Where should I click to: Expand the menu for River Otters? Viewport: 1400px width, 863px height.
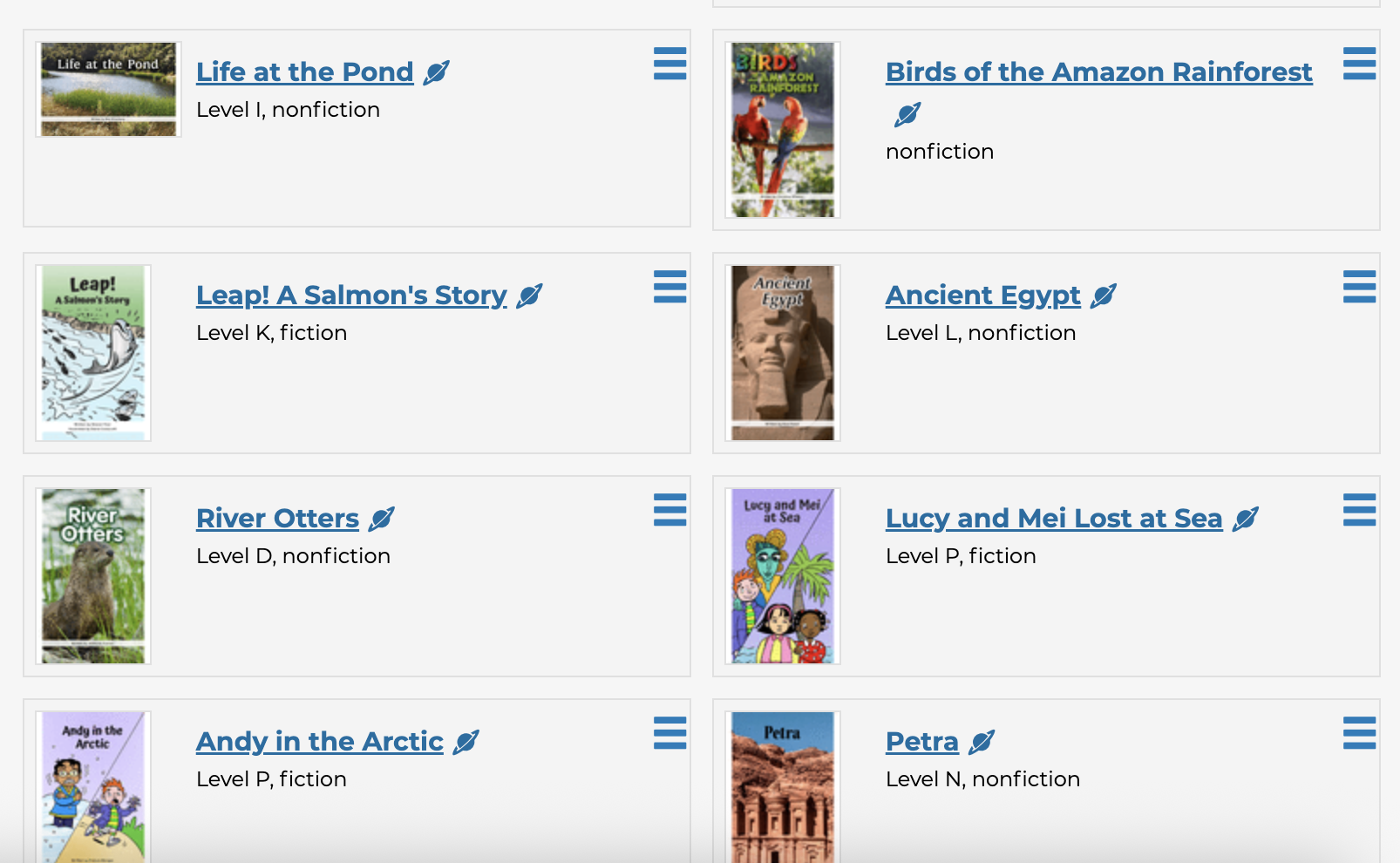click(669, 510)
